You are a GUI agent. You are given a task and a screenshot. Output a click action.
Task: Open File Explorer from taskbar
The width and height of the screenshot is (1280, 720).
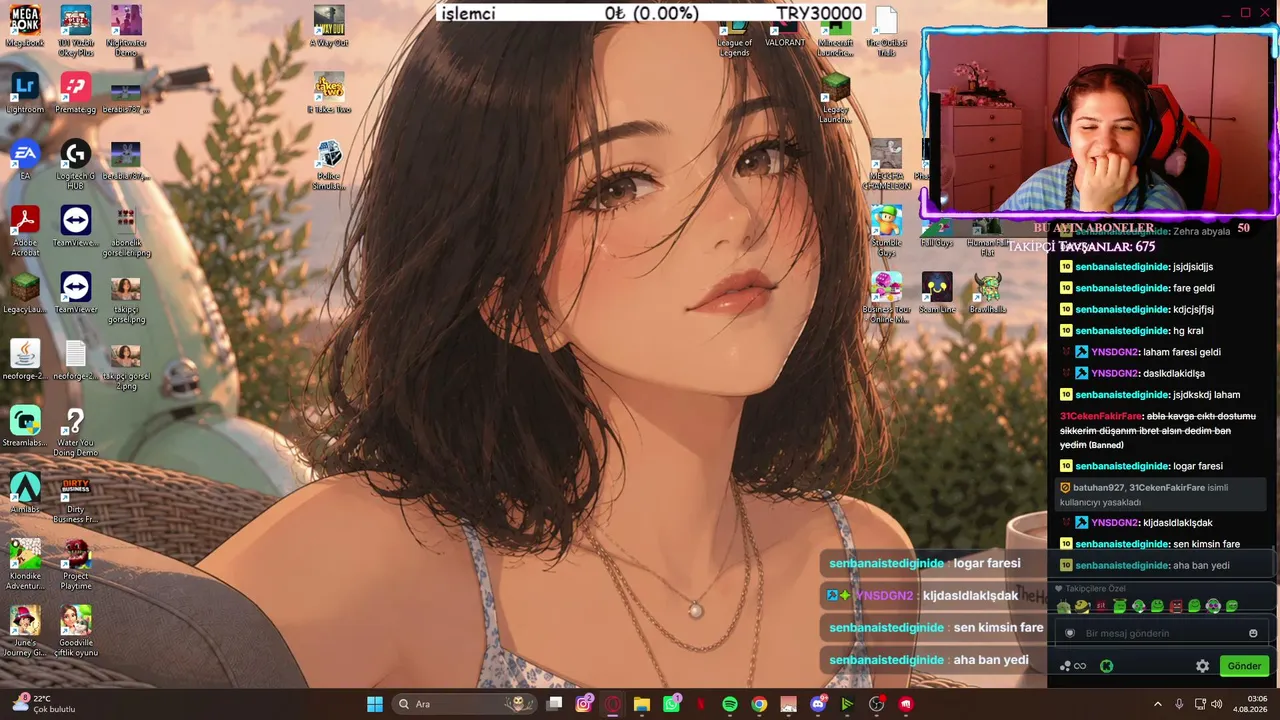tap(642, 704)
